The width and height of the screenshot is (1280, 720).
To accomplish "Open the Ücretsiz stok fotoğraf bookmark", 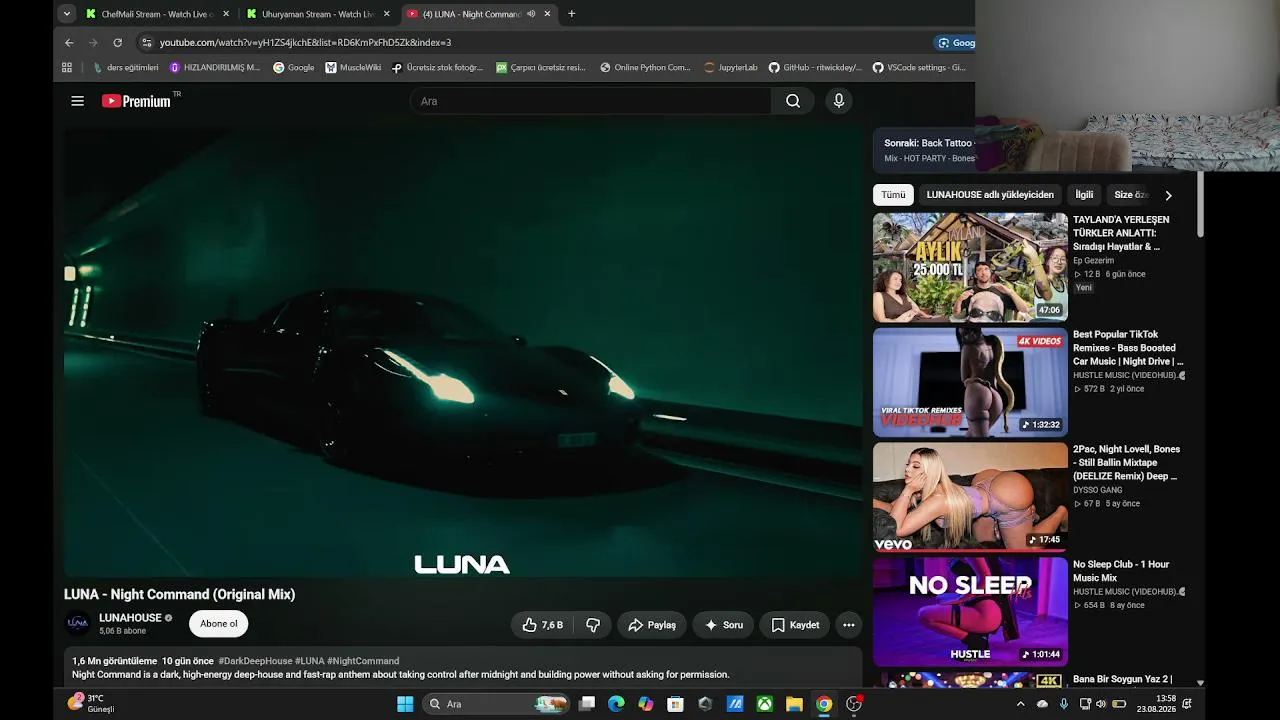I will coord(438,68).
